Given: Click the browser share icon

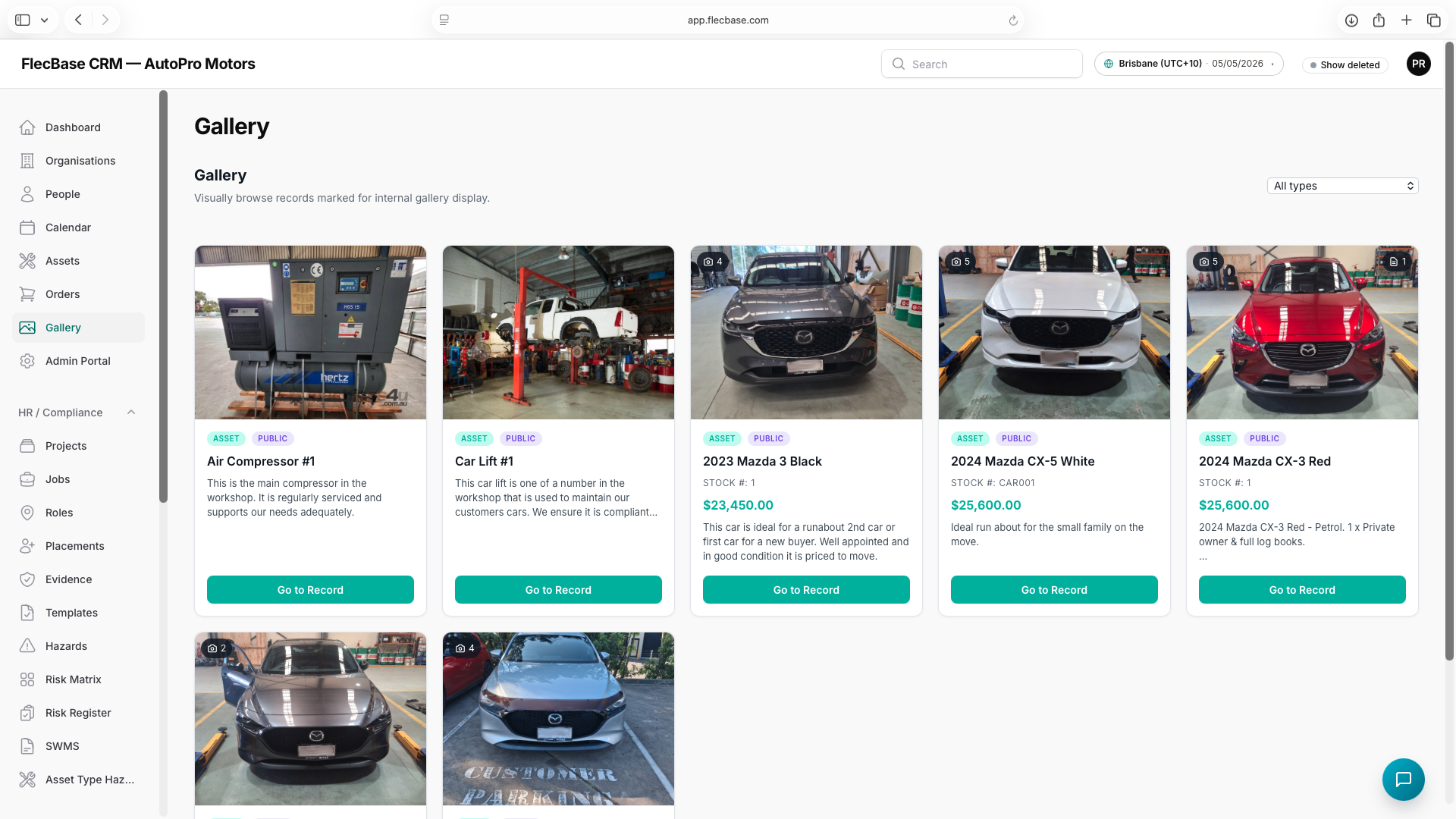Looking at the screenshot, I should coord(1379,20).
